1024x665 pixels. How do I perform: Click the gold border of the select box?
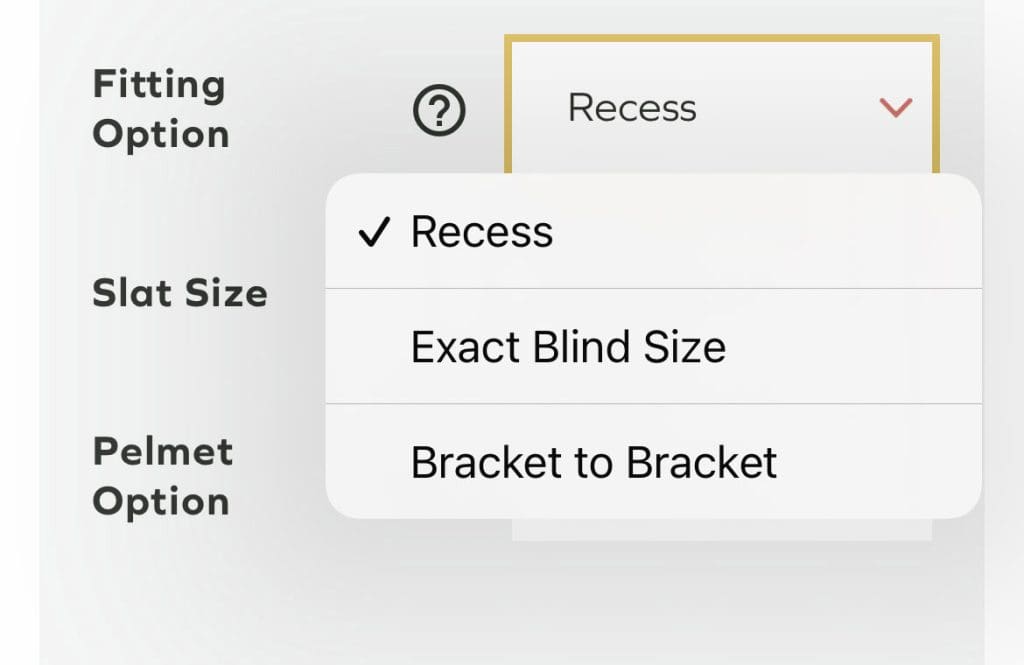pos(722,39)
